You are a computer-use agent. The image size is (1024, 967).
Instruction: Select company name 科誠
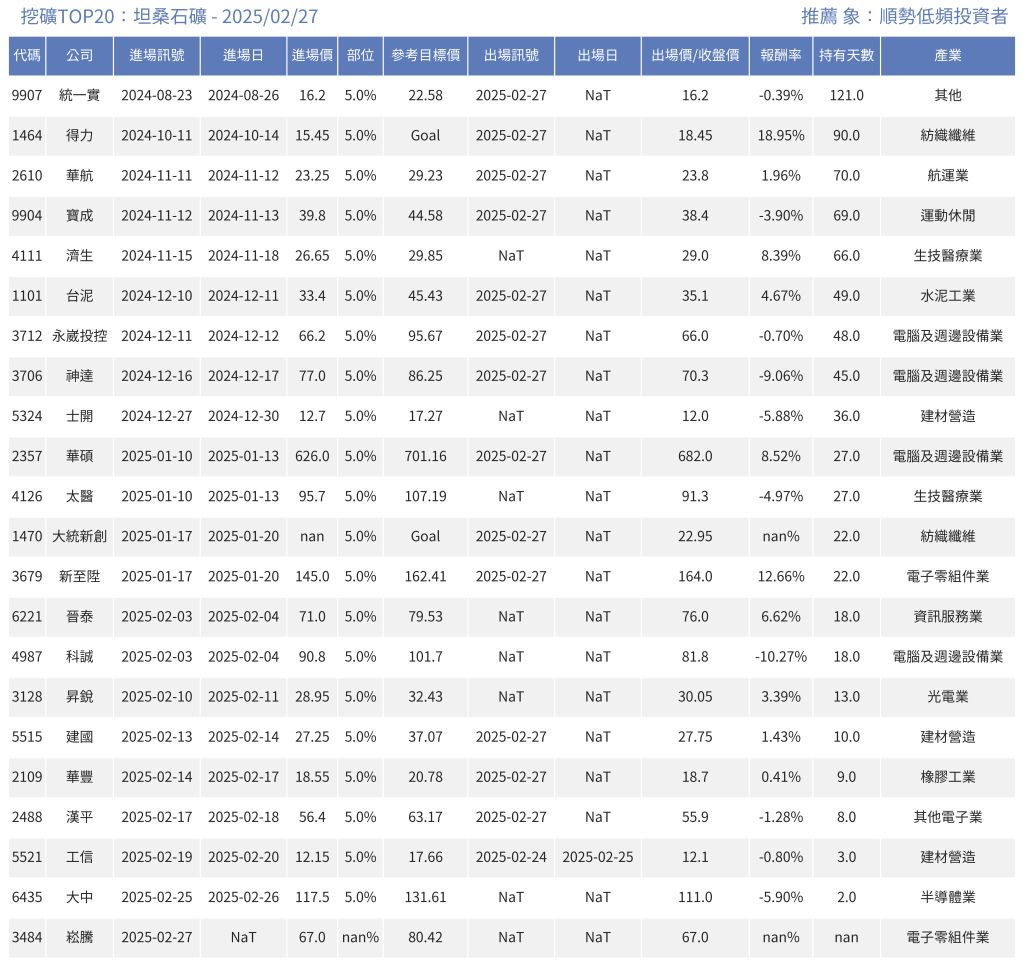[80, 657]
